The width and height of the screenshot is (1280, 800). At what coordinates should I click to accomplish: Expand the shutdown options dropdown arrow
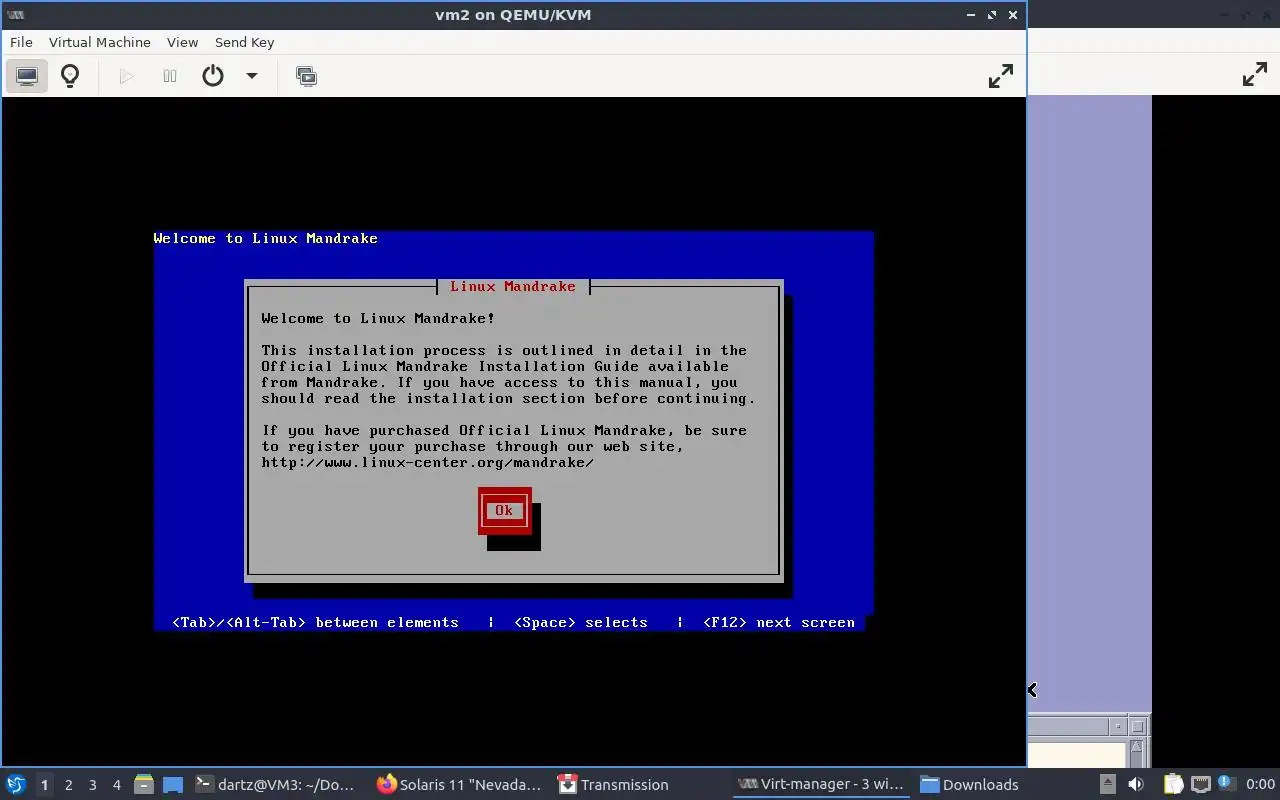[252, 76]
